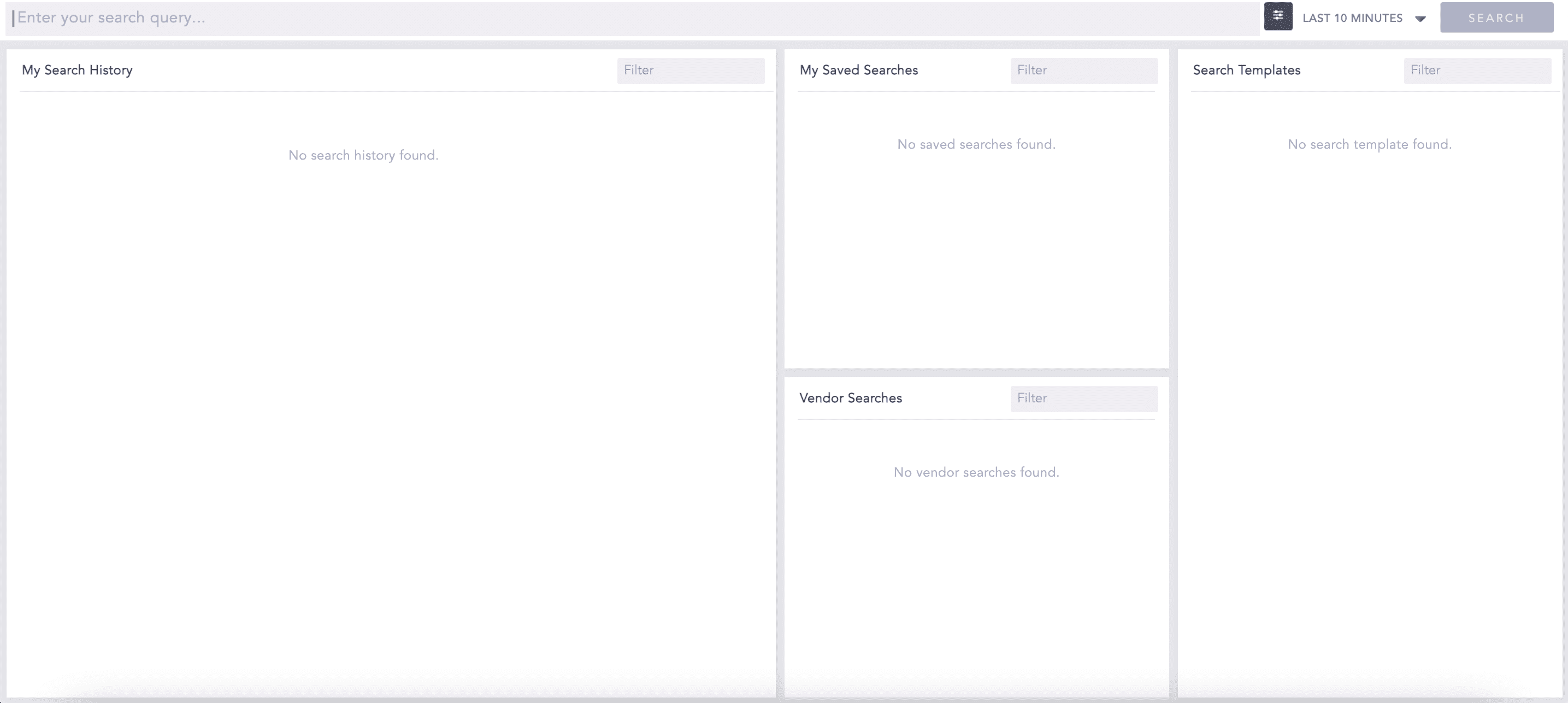Click the 'No search template found.' message
This screenshot has height=703, width=1568.
click(x=1369, y=144)
